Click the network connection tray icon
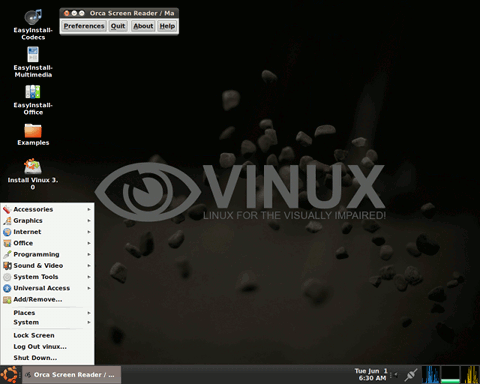The width and height of the screenshot is (480, 384). tap(411, 375)
